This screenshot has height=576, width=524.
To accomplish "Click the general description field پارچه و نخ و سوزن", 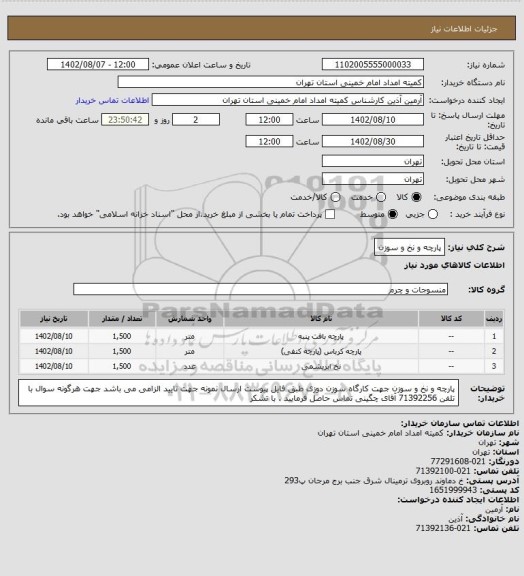I will point(409,248).
